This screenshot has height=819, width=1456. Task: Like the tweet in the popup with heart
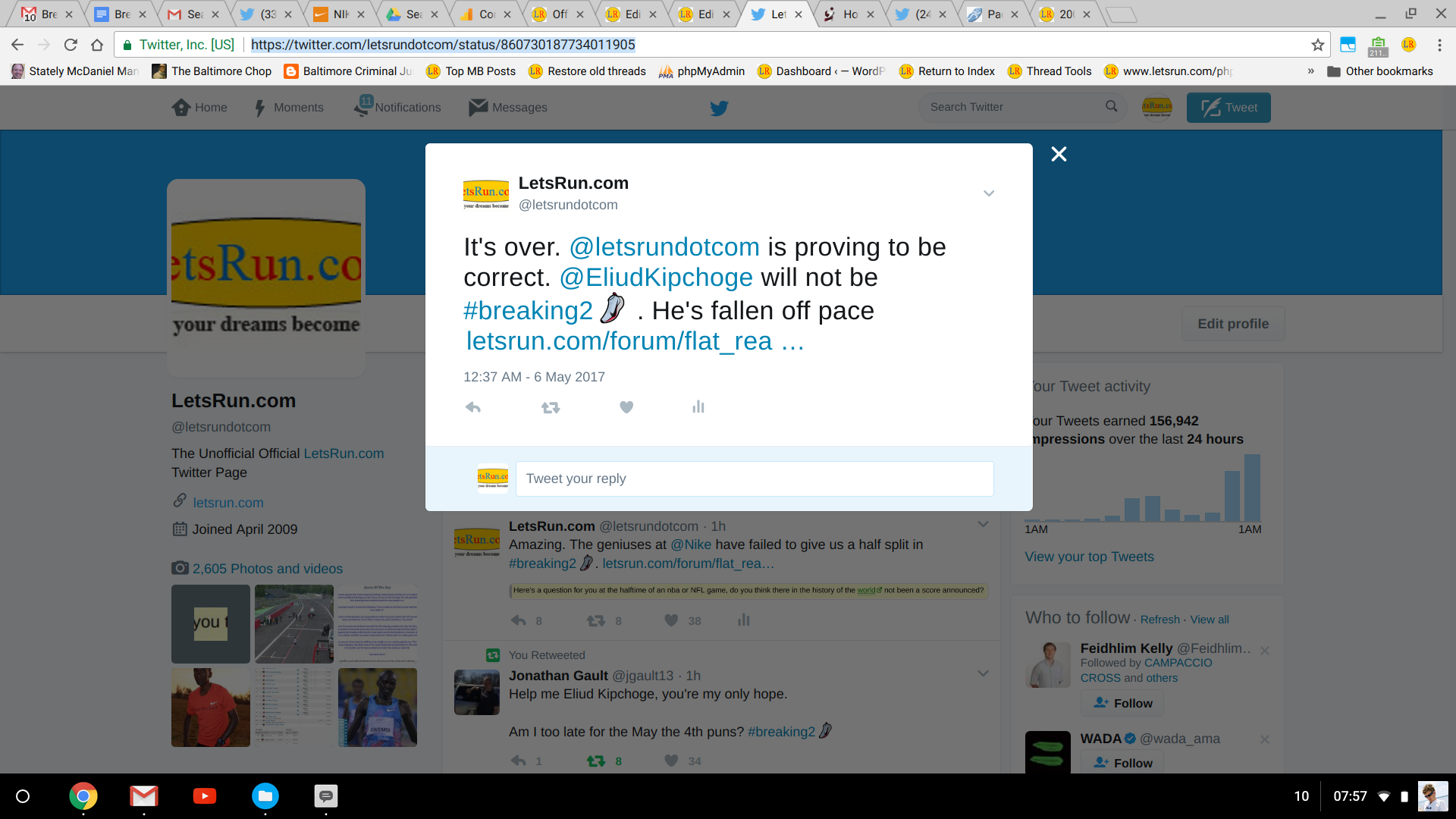tap(626, 407)
